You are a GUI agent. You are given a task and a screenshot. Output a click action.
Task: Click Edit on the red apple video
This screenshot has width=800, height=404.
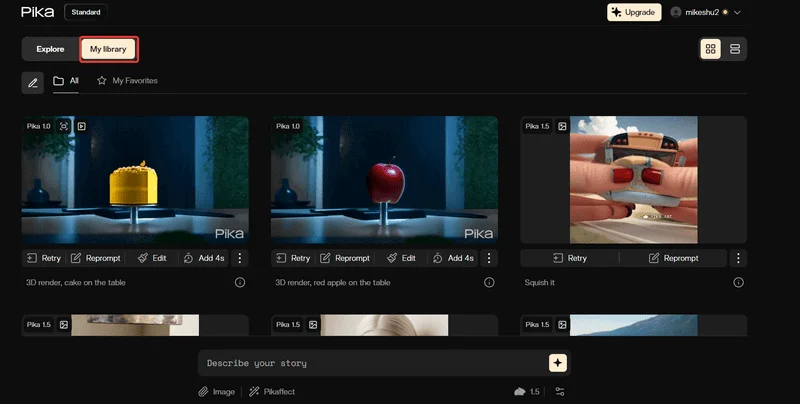400,258
